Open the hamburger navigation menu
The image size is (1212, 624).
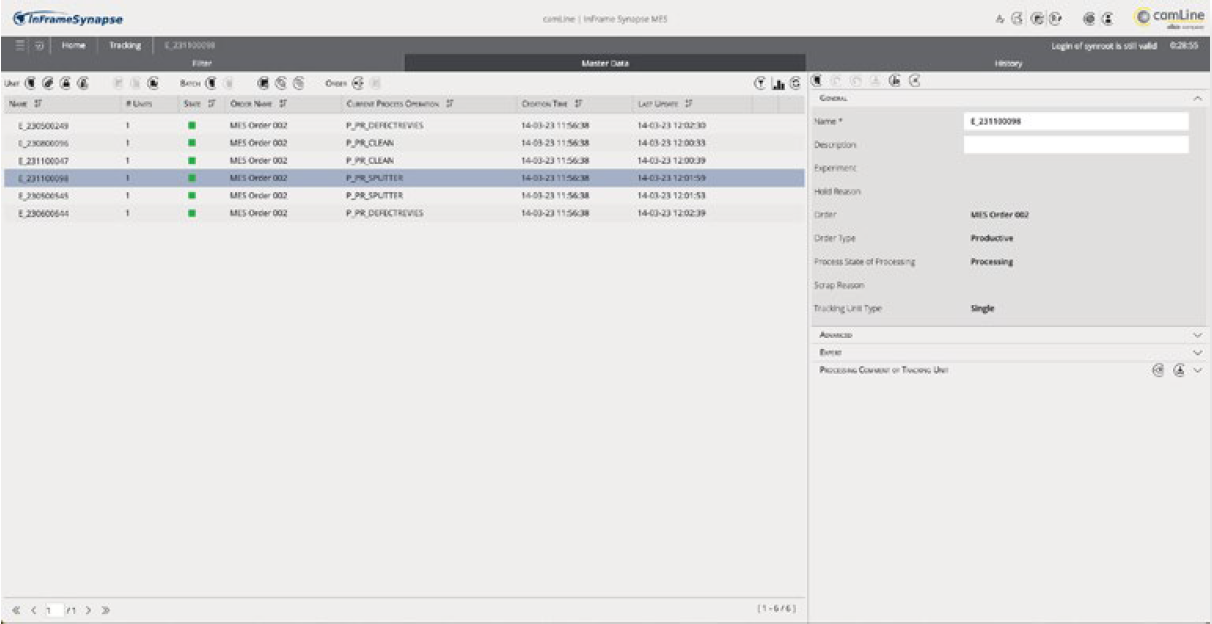[x=19, y=45]
